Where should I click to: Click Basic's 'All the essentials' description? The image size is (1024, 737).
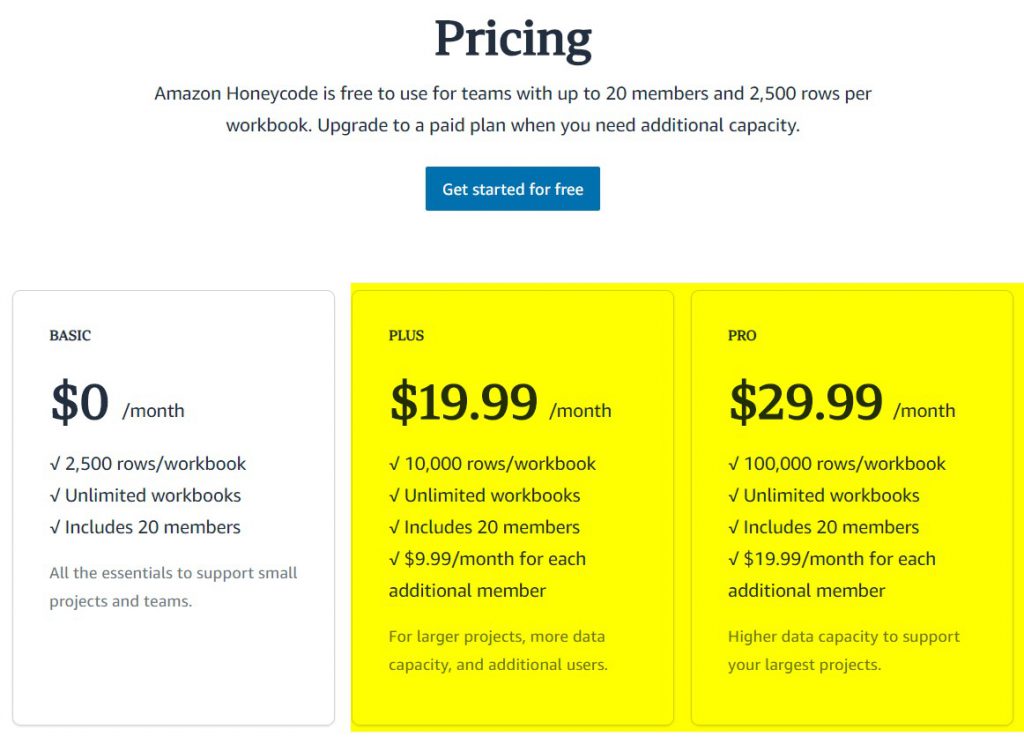(x=173, y=587)
